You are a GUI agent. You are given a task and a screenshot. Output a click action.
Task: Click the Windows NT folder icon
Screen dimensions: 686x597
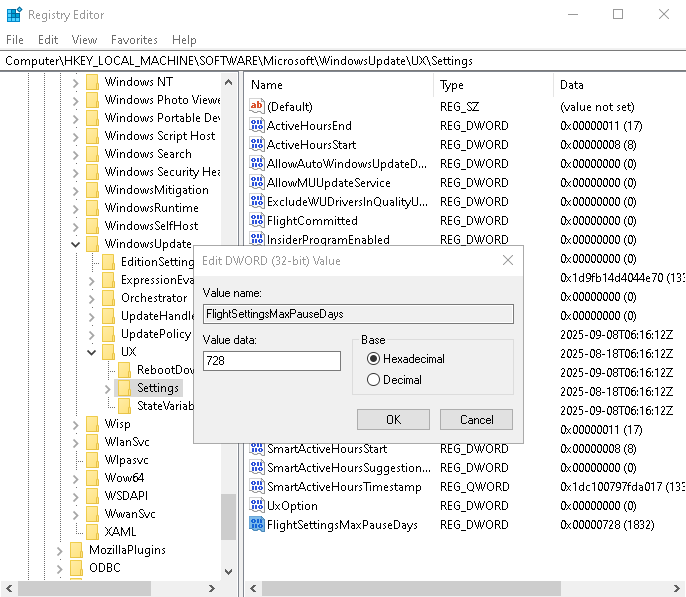(x=92, y=82)
